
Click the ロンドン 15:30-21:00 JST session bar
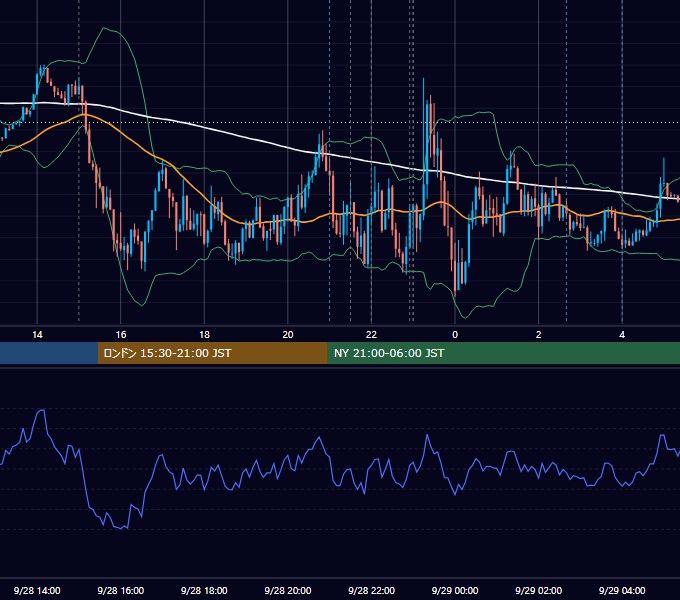pyautogui.click(x=212, y=353)
